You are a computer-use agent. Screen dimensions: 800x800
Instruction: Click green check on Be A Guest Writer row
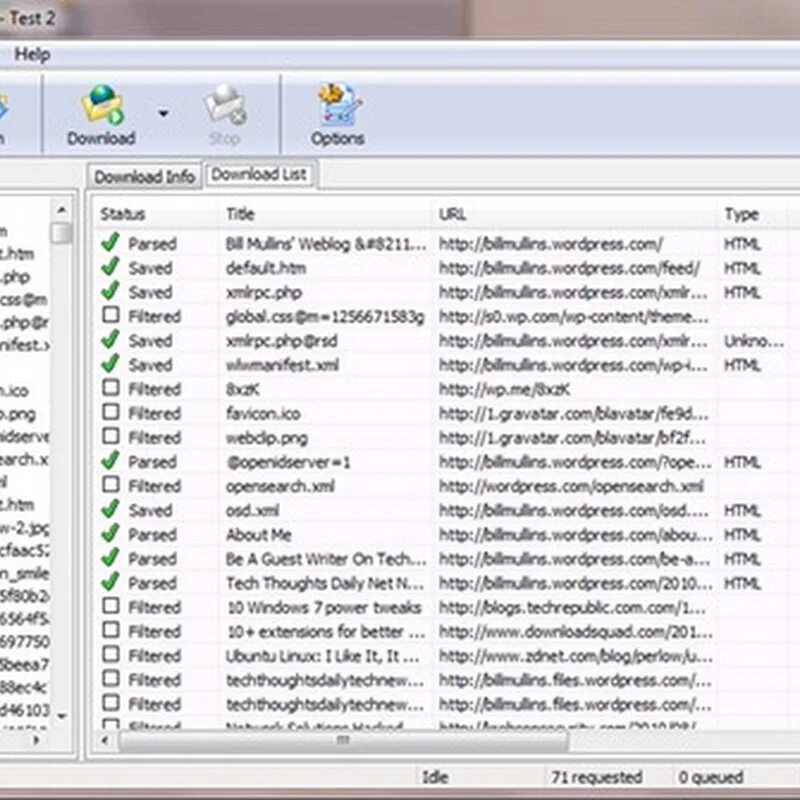[x=110, y=558]
